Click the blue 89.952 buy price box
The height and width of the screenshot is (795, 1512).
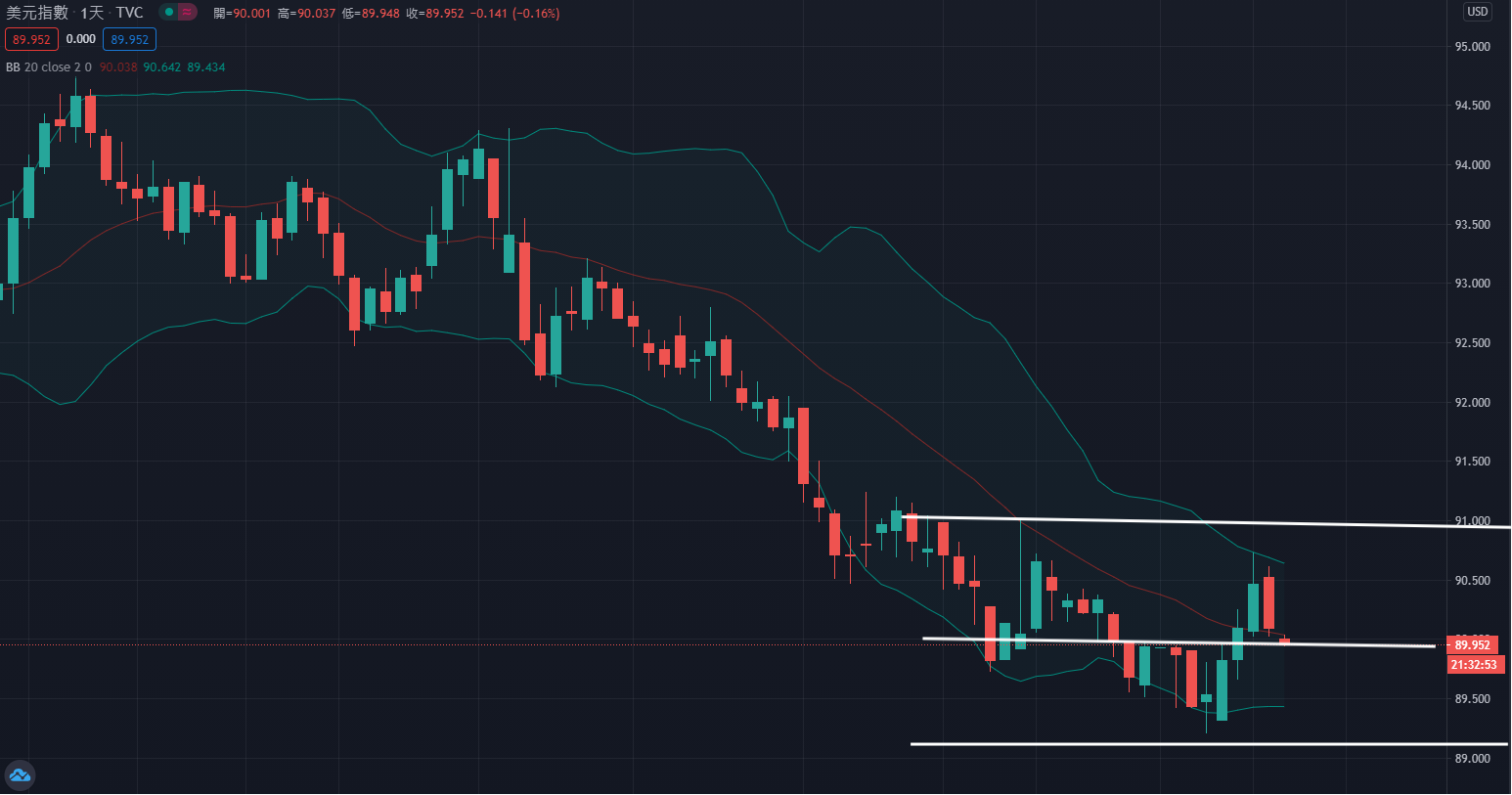tap(129, 39)
